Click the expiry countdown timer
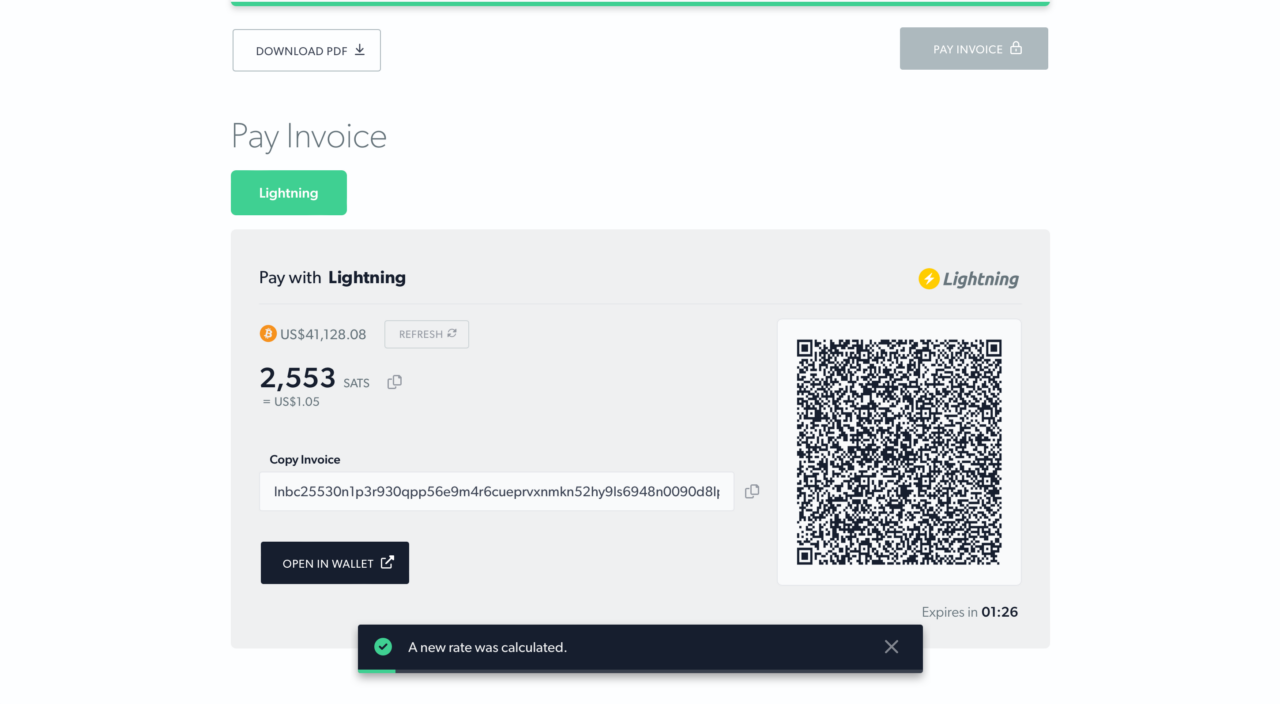This screenshot has height=704, width=1280. click(x=1000, y=612)
